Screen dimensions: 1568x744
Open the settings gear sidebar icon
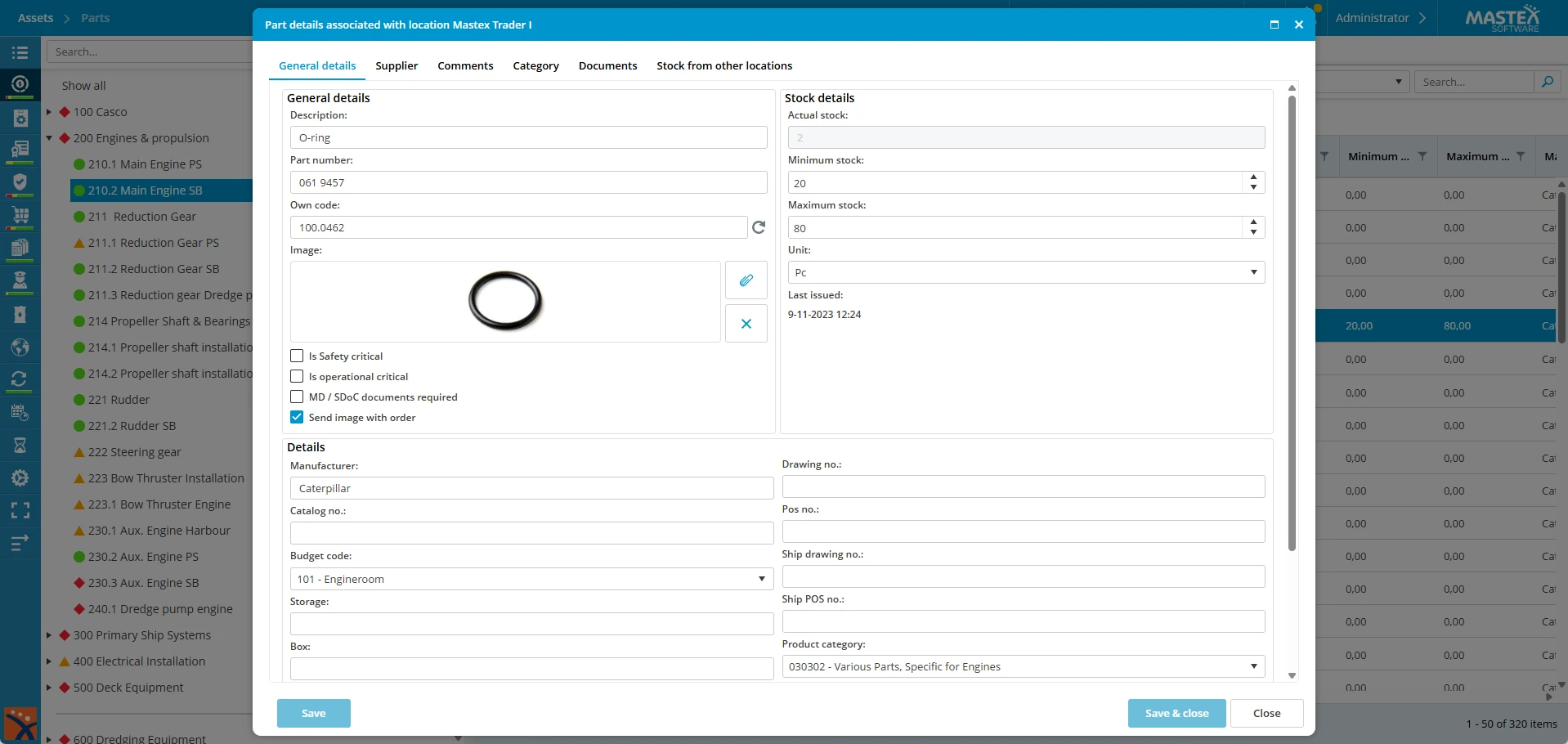[20, 478]
